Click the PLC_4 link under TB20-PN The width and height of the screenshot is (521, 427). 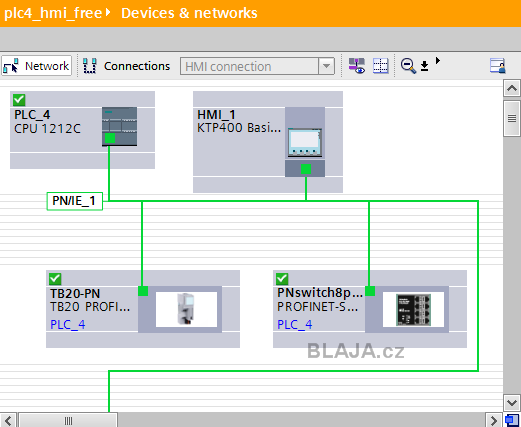pyautogui.click(x=68, y=324)
